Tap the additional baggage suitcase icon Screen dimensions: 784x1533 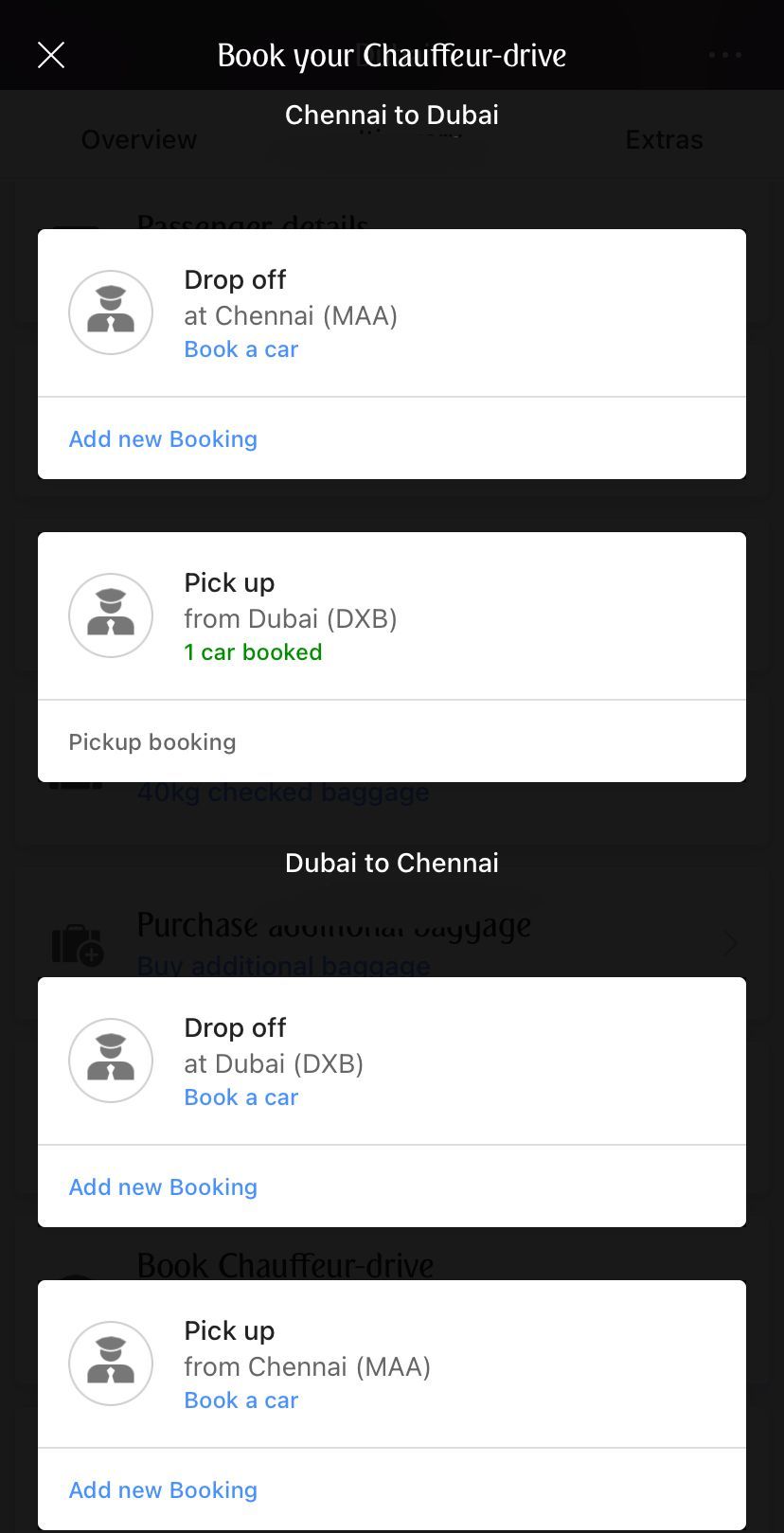(78, 944)
